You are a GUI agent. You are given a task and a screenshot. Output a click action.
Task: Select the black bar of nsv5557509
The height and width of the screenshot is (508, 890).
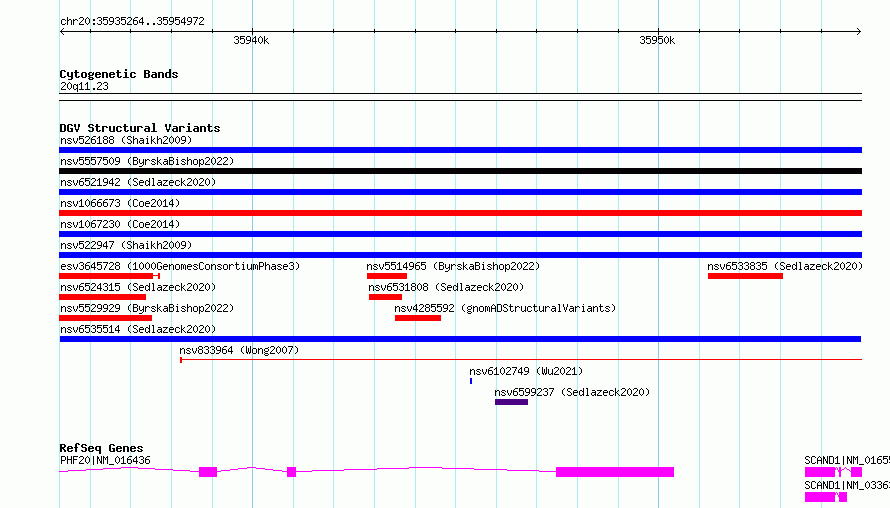tap(460, 171)
